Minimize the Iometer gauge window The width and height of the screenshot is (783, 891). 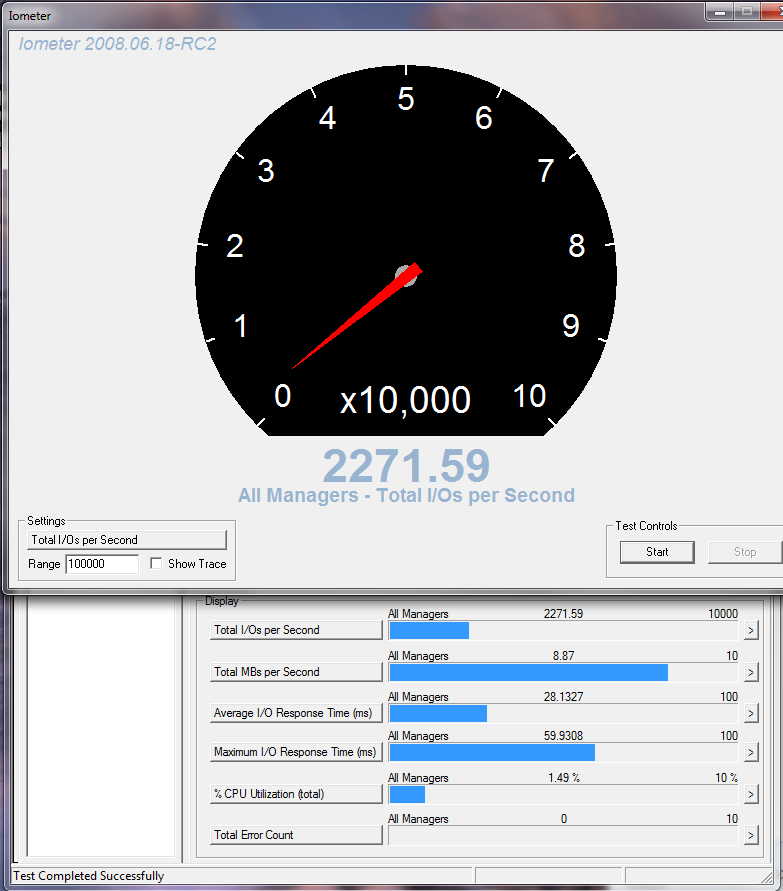720,11
